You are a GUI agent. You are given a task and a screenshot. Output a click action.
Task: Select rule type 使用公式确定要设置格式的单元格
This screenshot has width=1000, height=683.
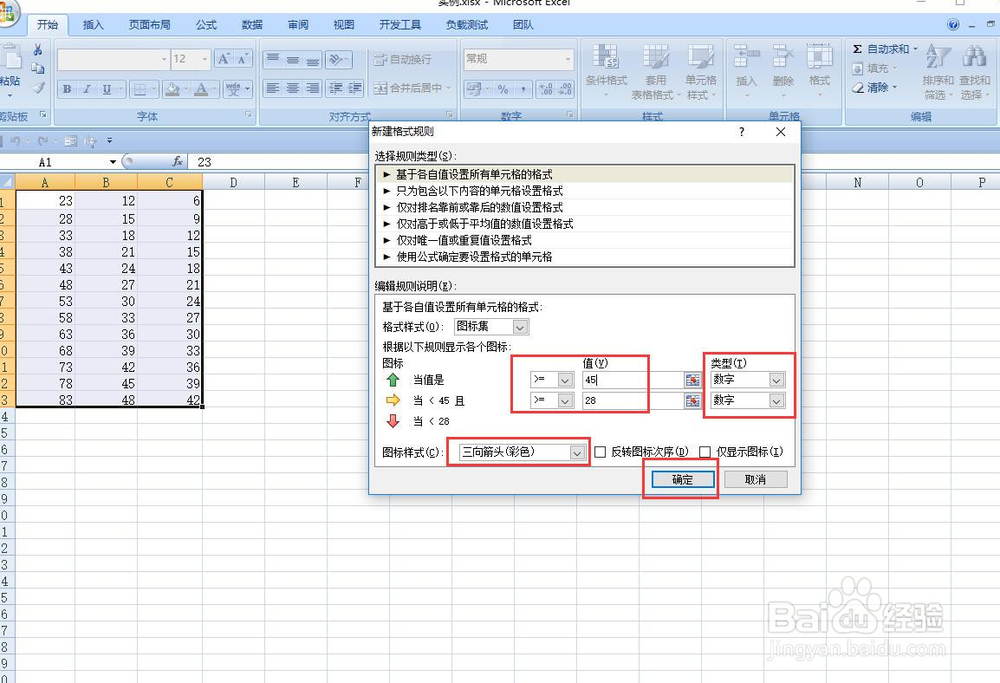pos(585,257)
